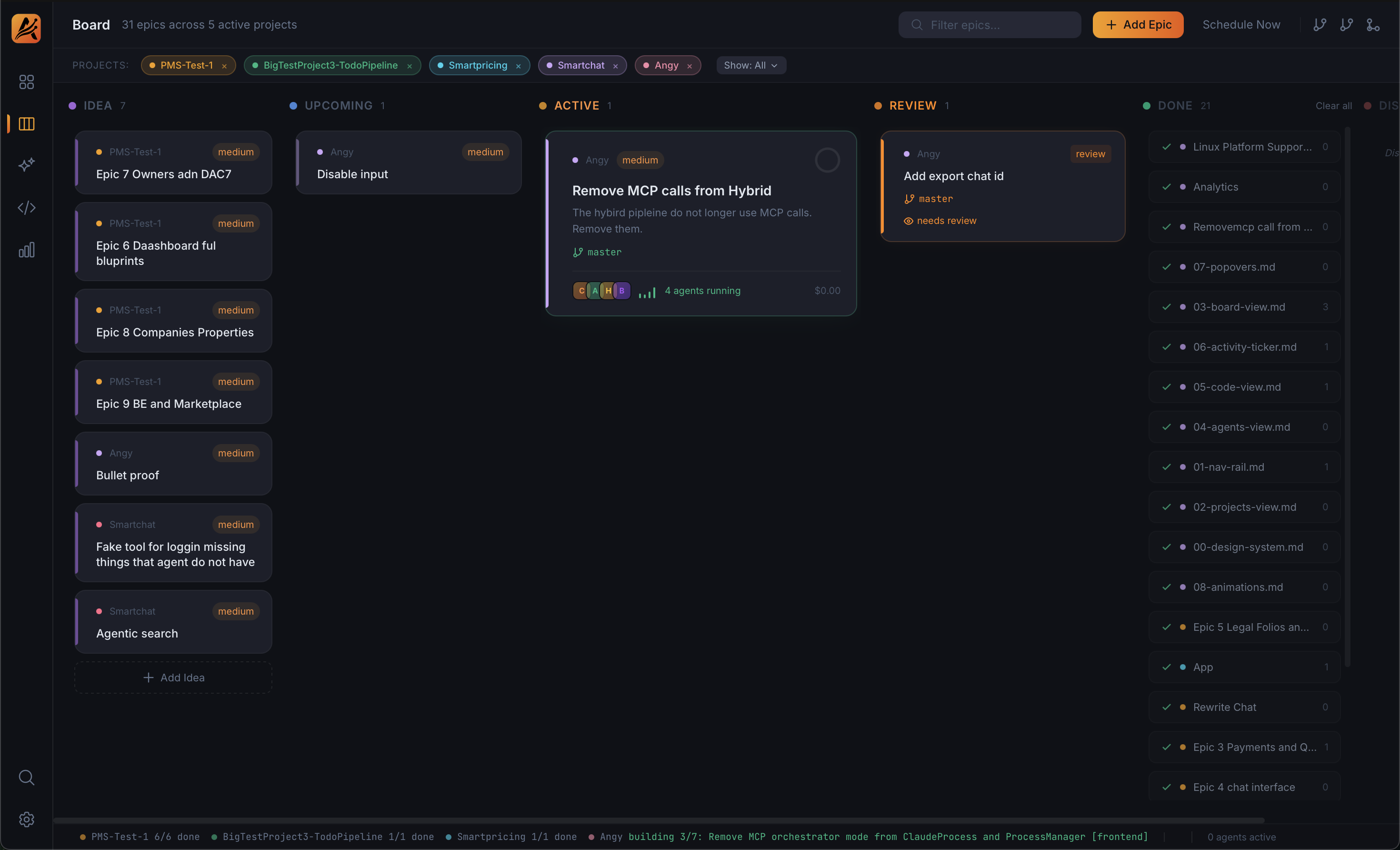Click the search icon in sidebar
This screenshot has width=1400, height=850.
26,777
